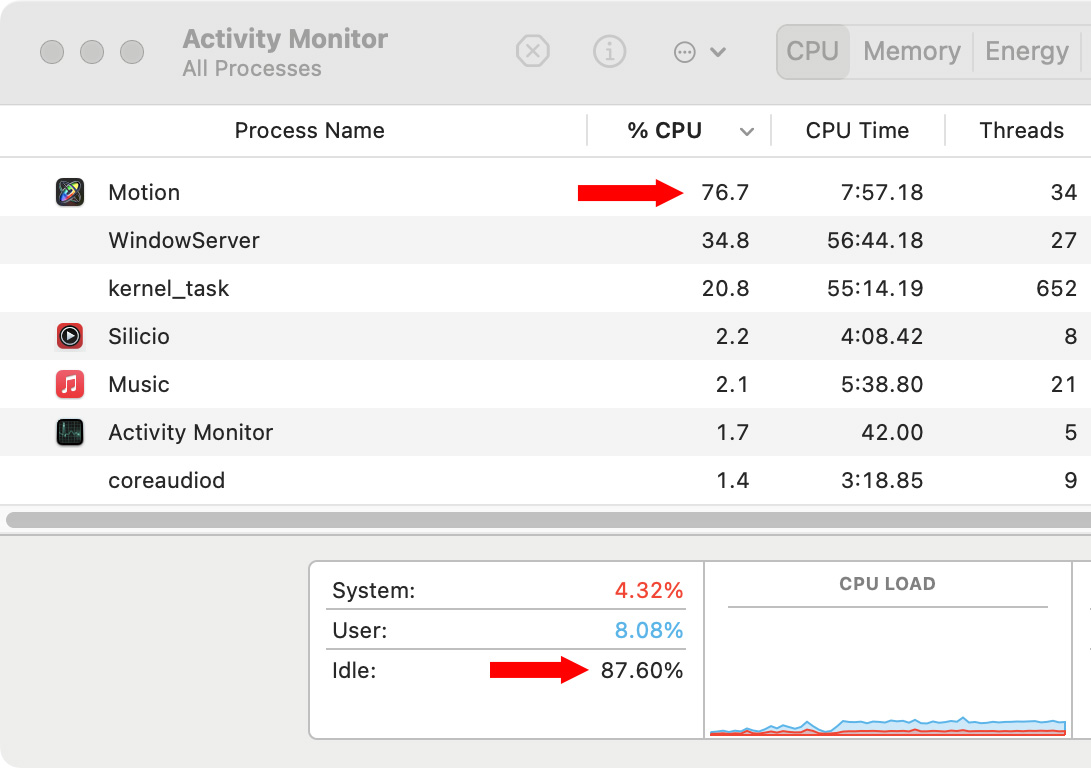Click the Music app icon
This screenshot has height=768, width=1091.
point(70,384)
